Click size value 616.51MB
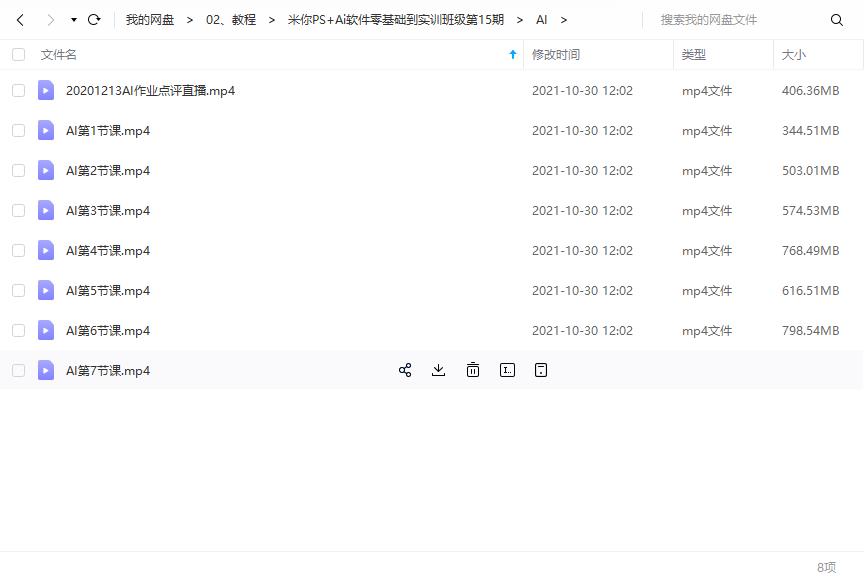Image resolution: width=864 pixels, height=583 pixels. pyautogui.click(x=811, y=290)
